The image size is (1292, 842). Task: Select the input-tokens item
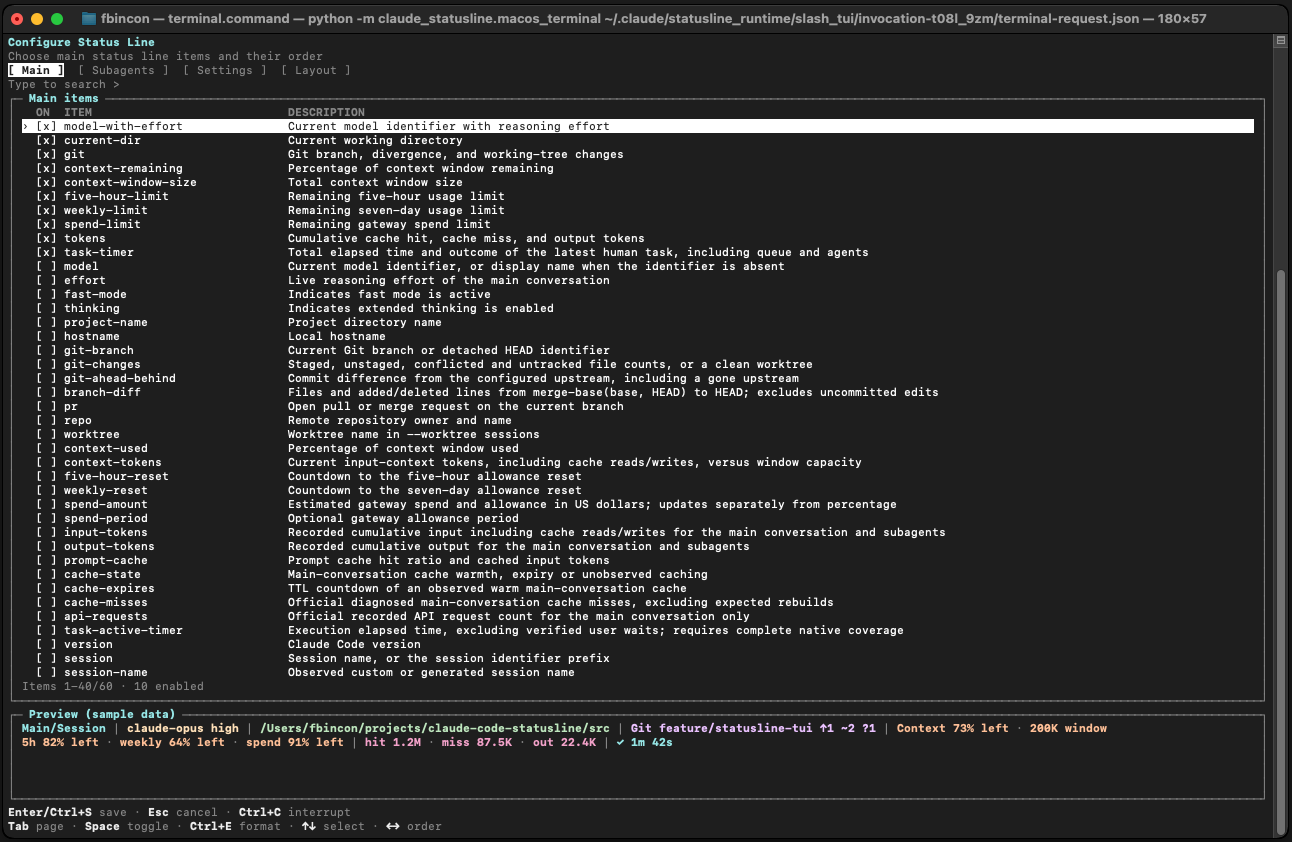(x=106, y=533)
